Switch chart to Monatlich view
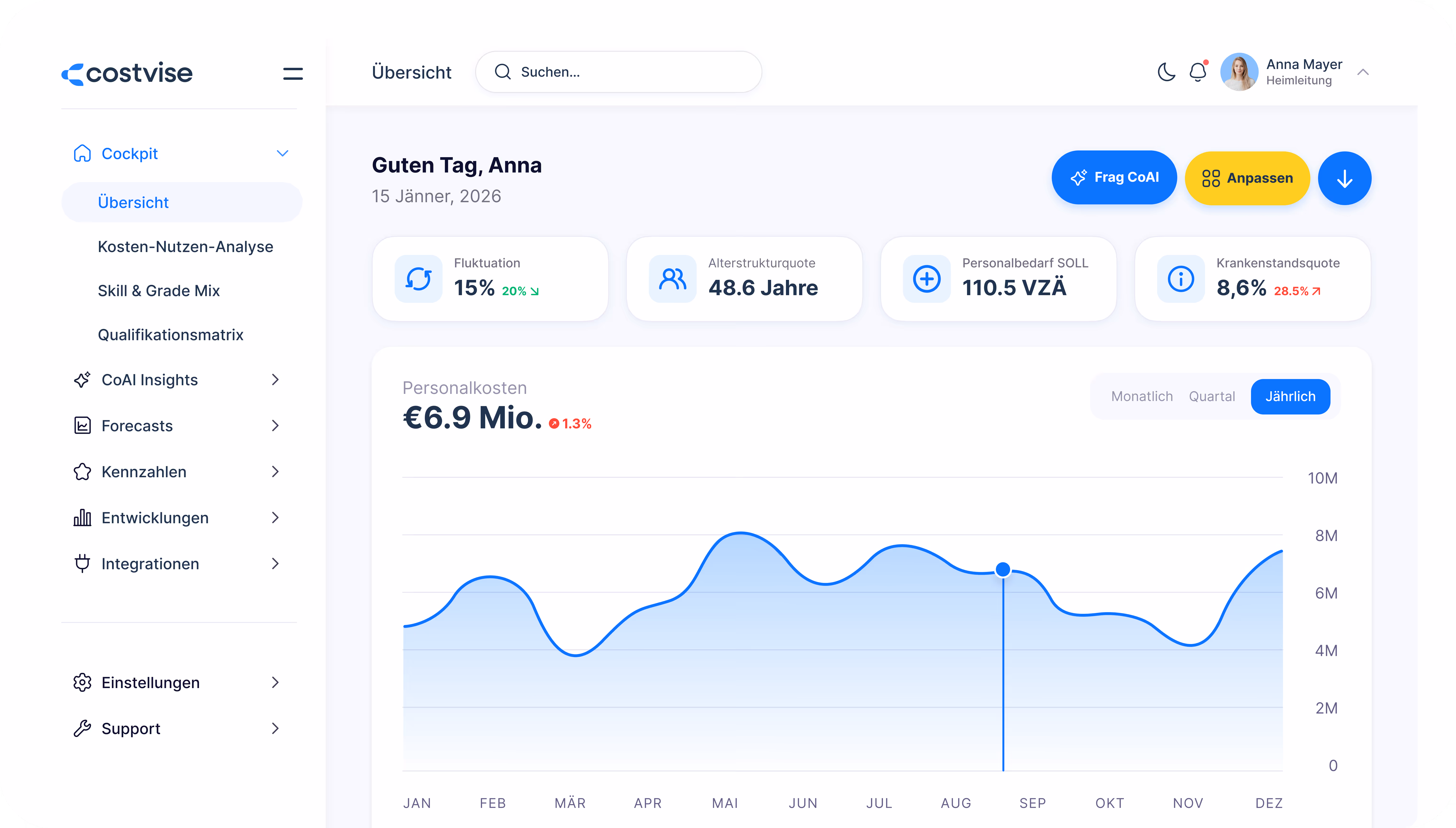The width and height of the screenshot is (1456, 828). (1142, 396)
